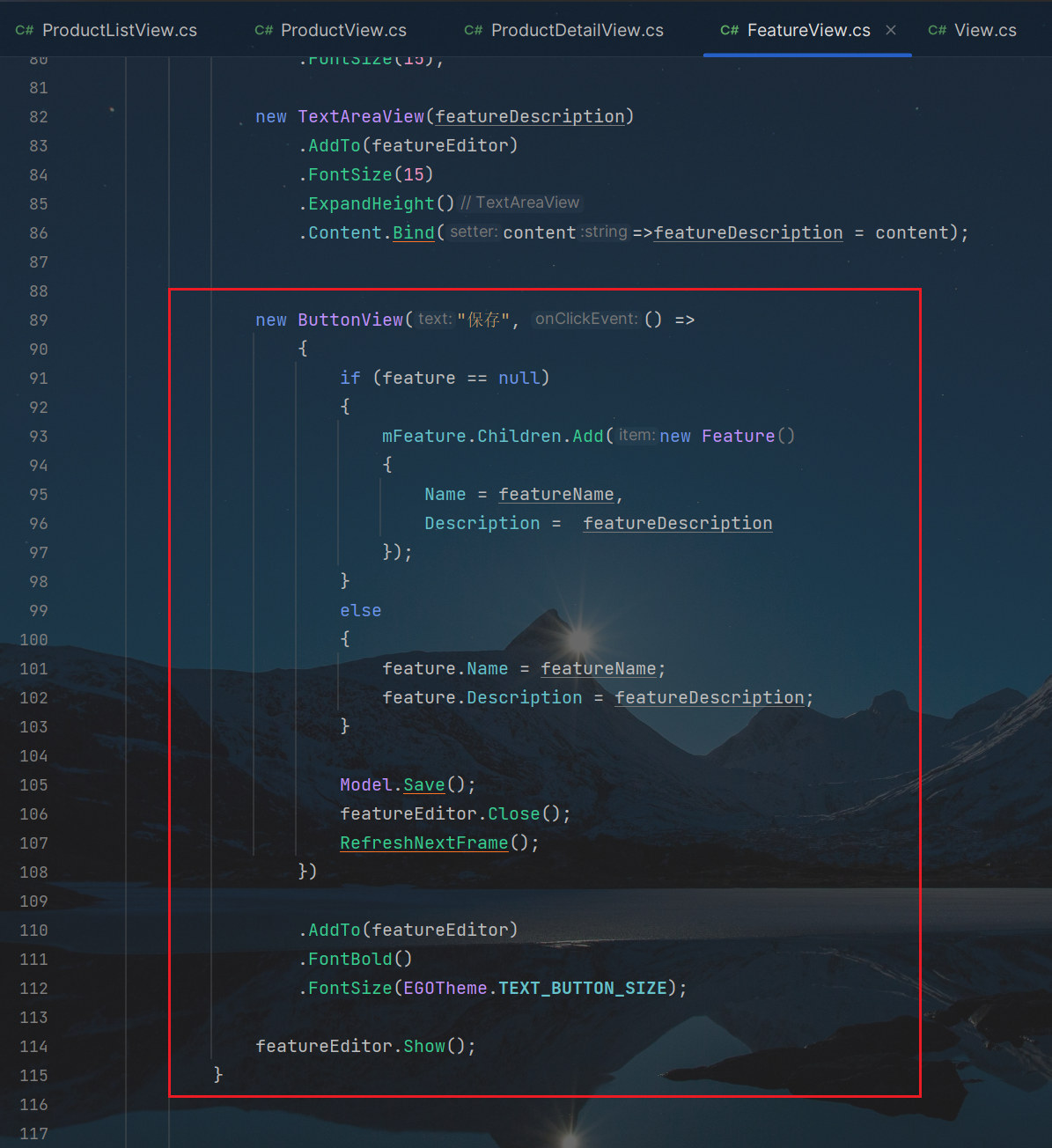Click the TEXT_BUTTON_SIZE constant
Image resolution: width=1052 pixels, height=1148 pixels.
click(x=583, y=989)
